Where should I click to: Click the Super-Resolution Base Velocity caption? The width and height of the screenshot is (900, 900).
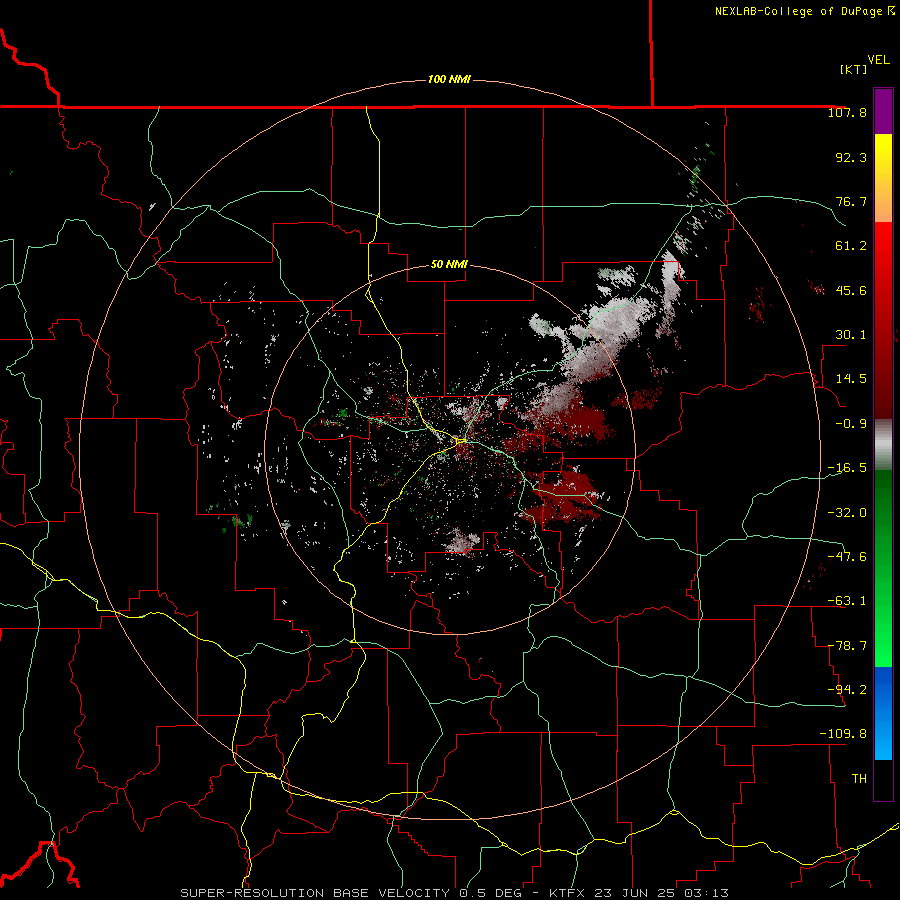click(455, 893)
